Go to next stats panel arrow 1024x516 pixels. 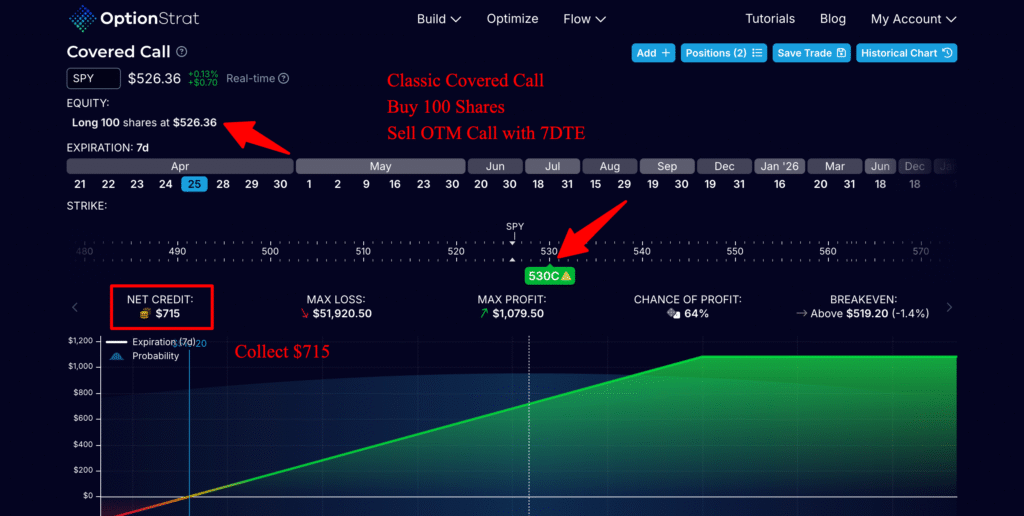click(x=950, y=307)
